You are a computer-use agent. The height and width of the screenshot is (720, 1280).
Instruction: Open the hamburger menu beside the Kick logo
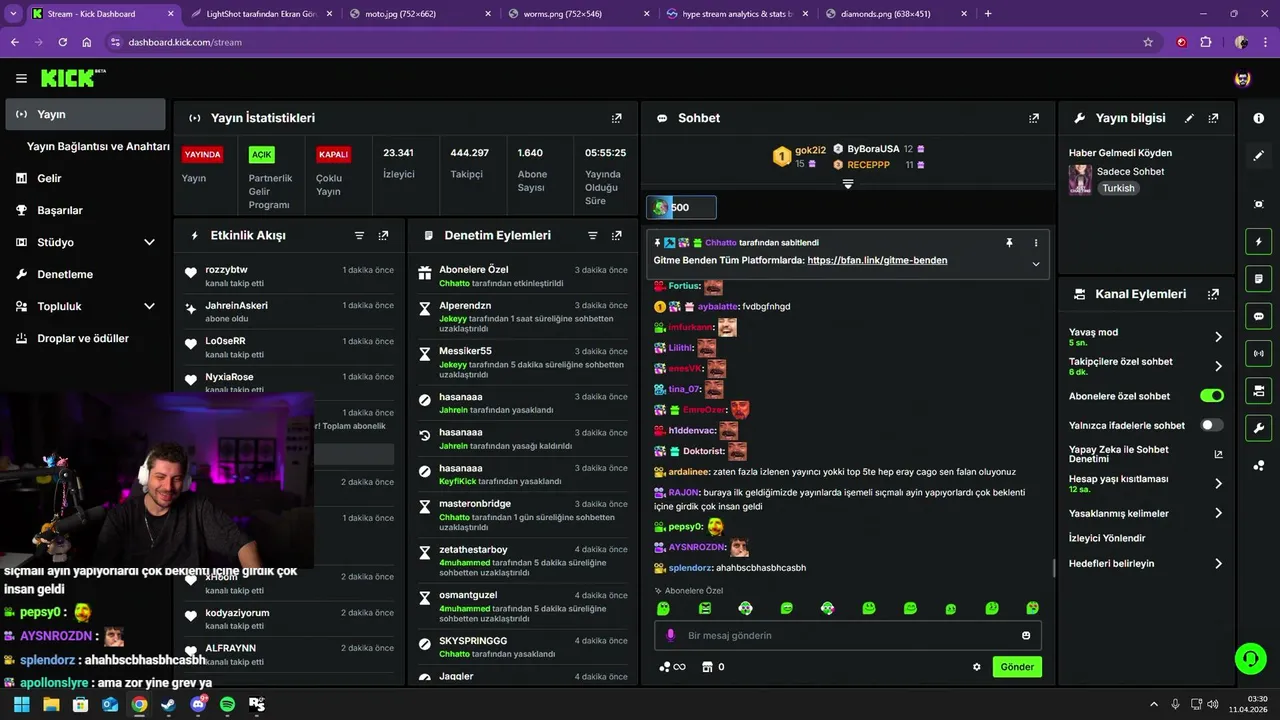(21, 78)
